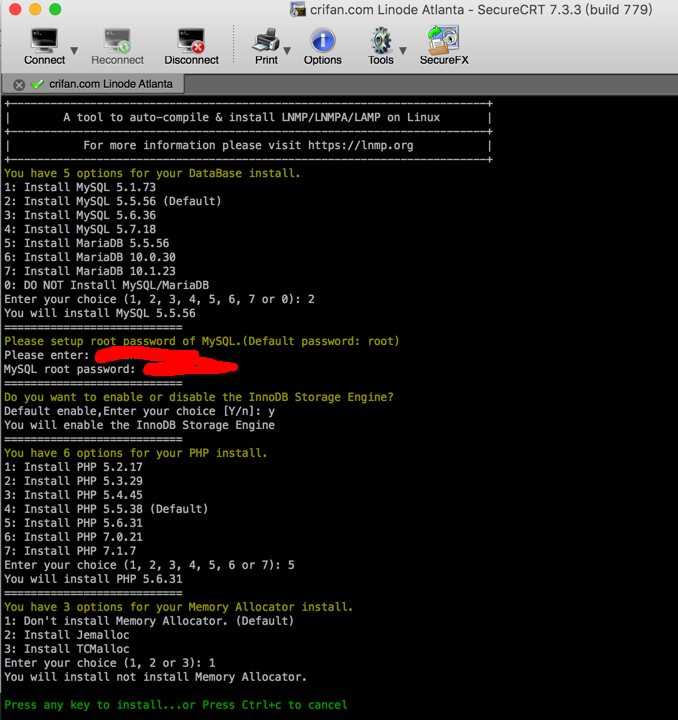Click the line '1: Install PHP 5.2.17'
The width and height of the screenshot is (678, 720).
[x=73, y=467]
